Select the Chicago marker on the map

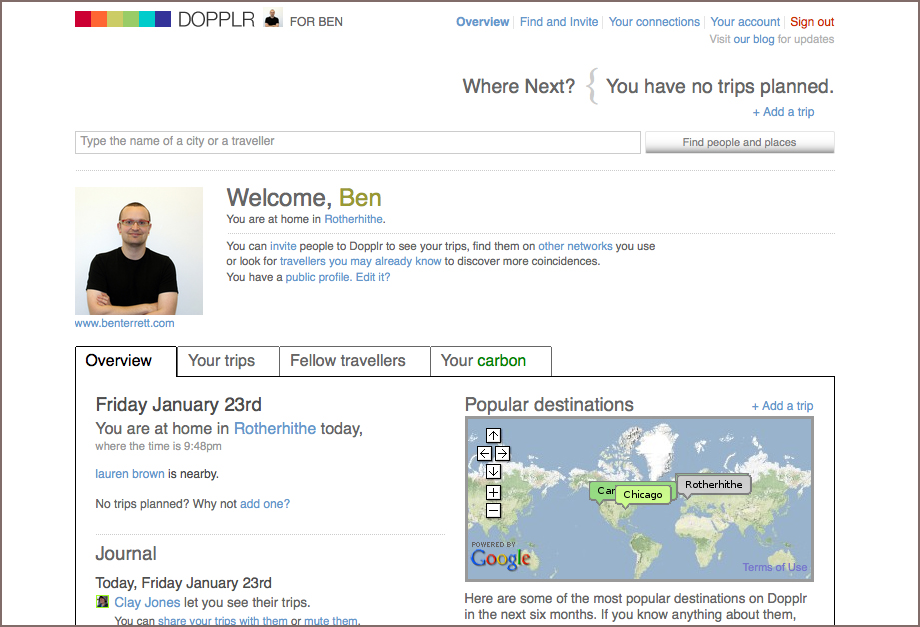(642, 494)
